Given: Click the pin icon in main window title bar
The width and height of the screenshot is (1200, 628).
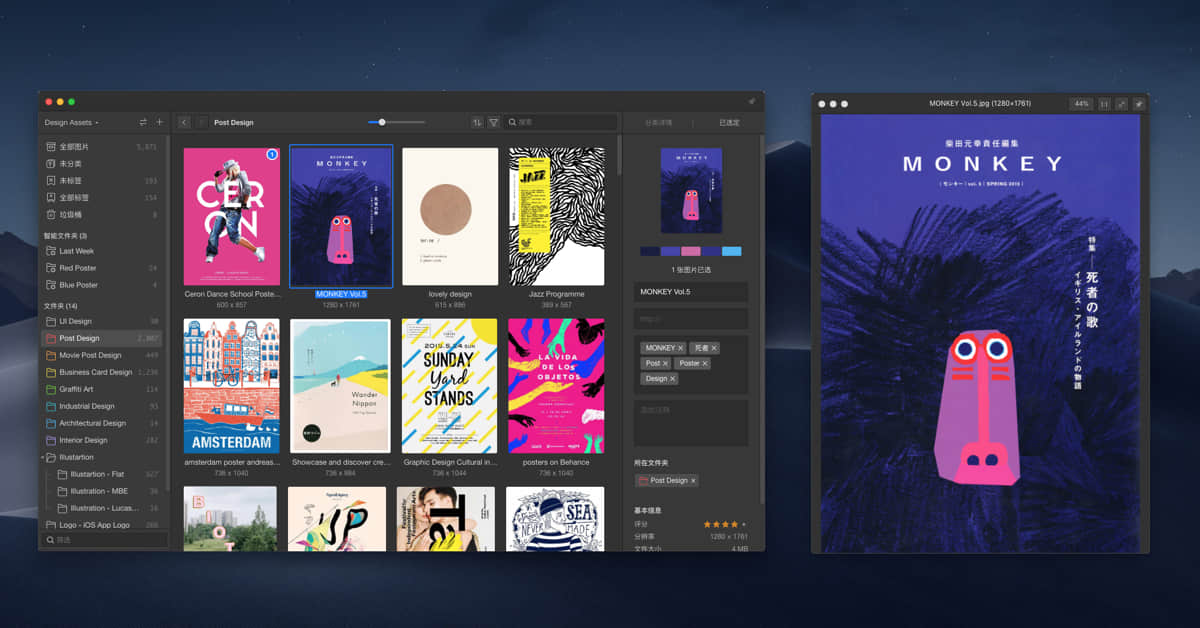Looking at the screenshot, I should coord(752,101).
